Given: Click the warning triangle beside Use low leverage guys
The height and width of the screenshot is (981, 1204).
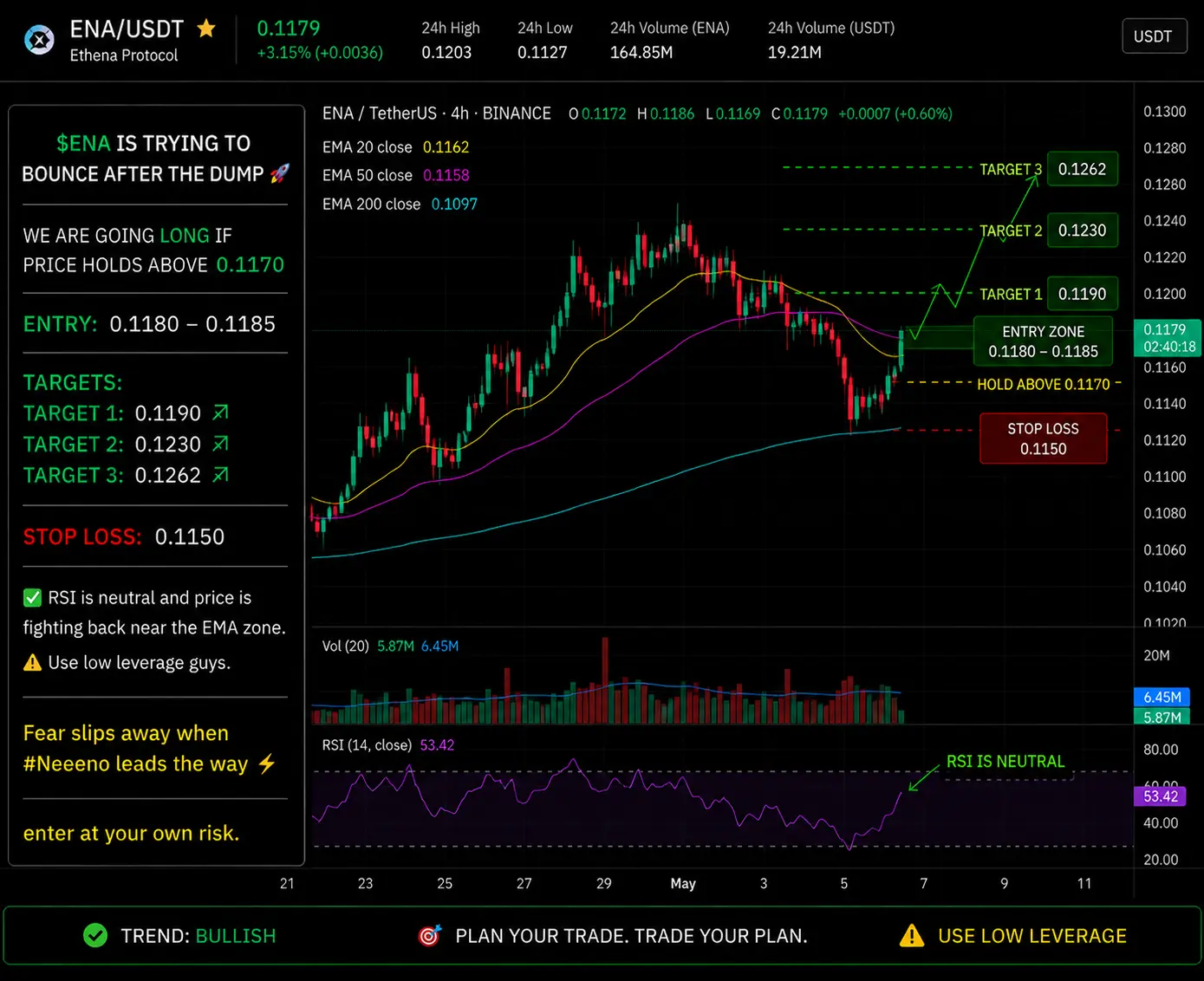Looking at the screenshot, I should pos(32,663).
